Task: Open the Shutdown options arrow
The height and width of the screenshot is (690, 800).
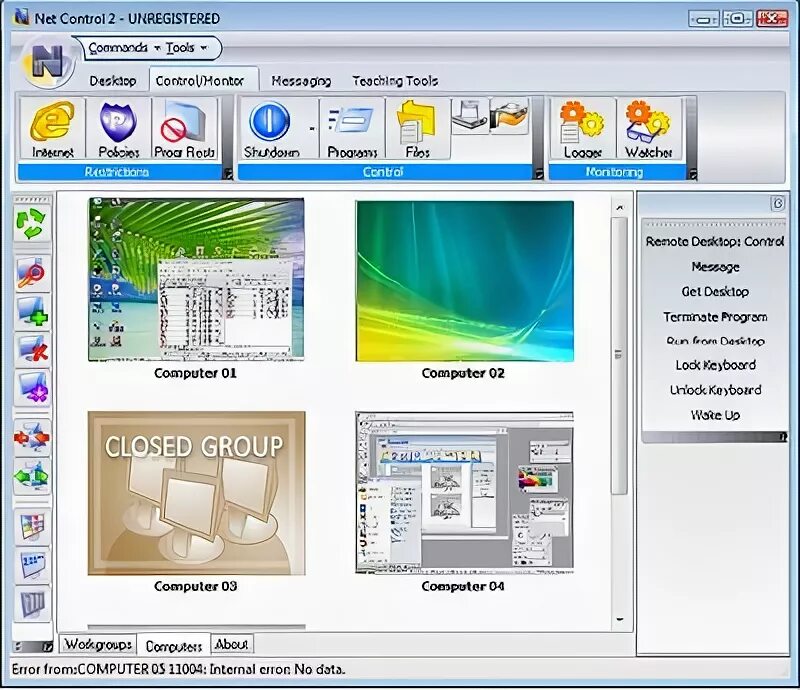Action: tap(312, 129)
